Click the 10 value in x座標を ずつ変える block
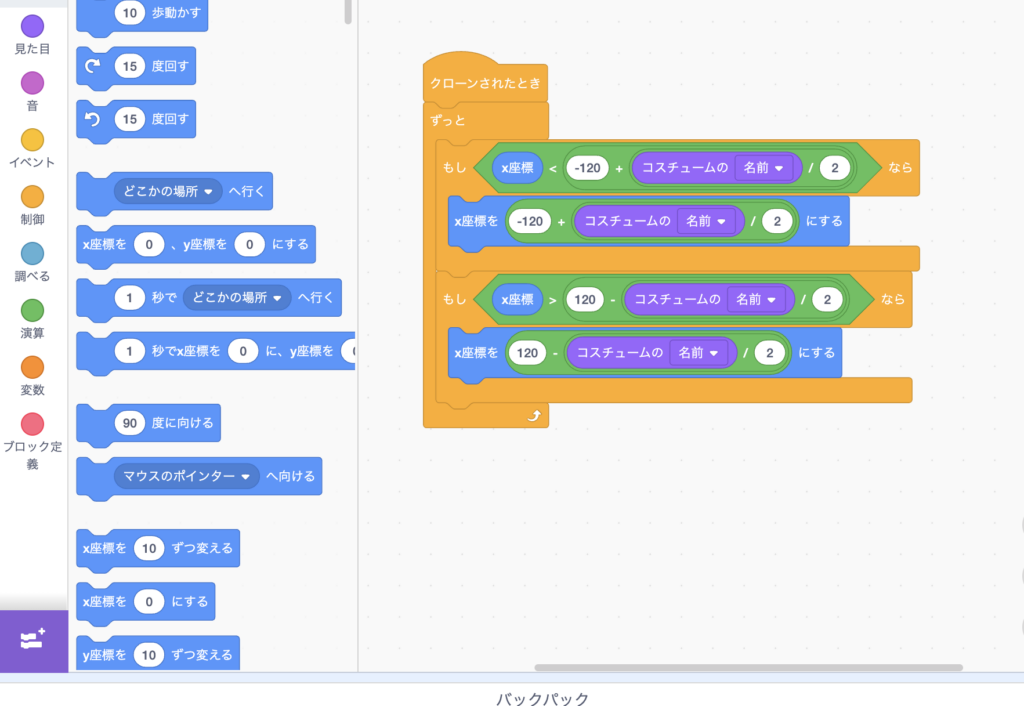 [x=149, y=548]
